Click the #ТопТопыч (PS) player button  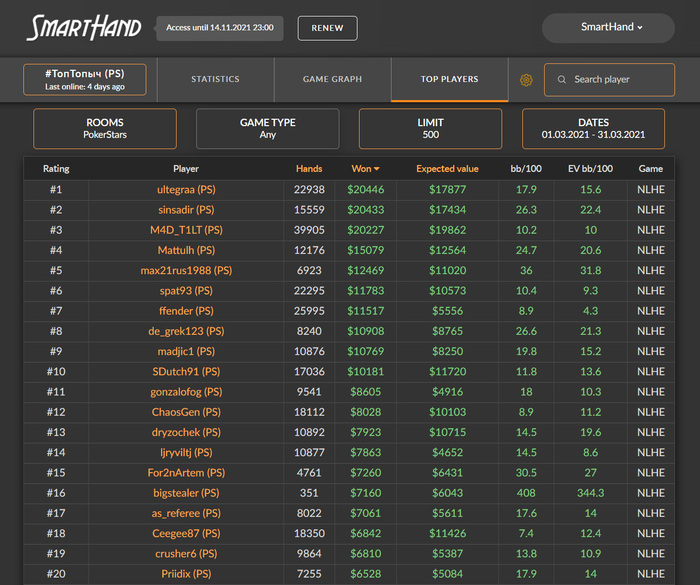point(85,79)
